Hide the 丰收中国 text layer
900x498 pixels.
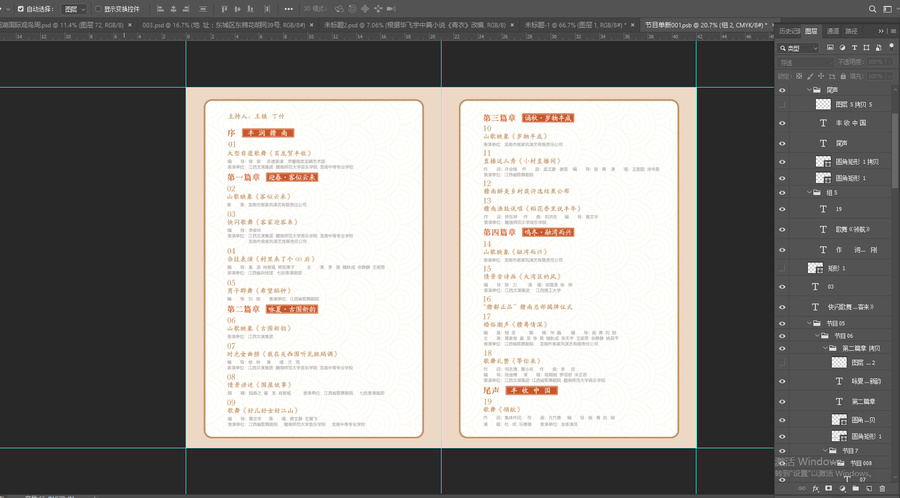tap(782, 123)
